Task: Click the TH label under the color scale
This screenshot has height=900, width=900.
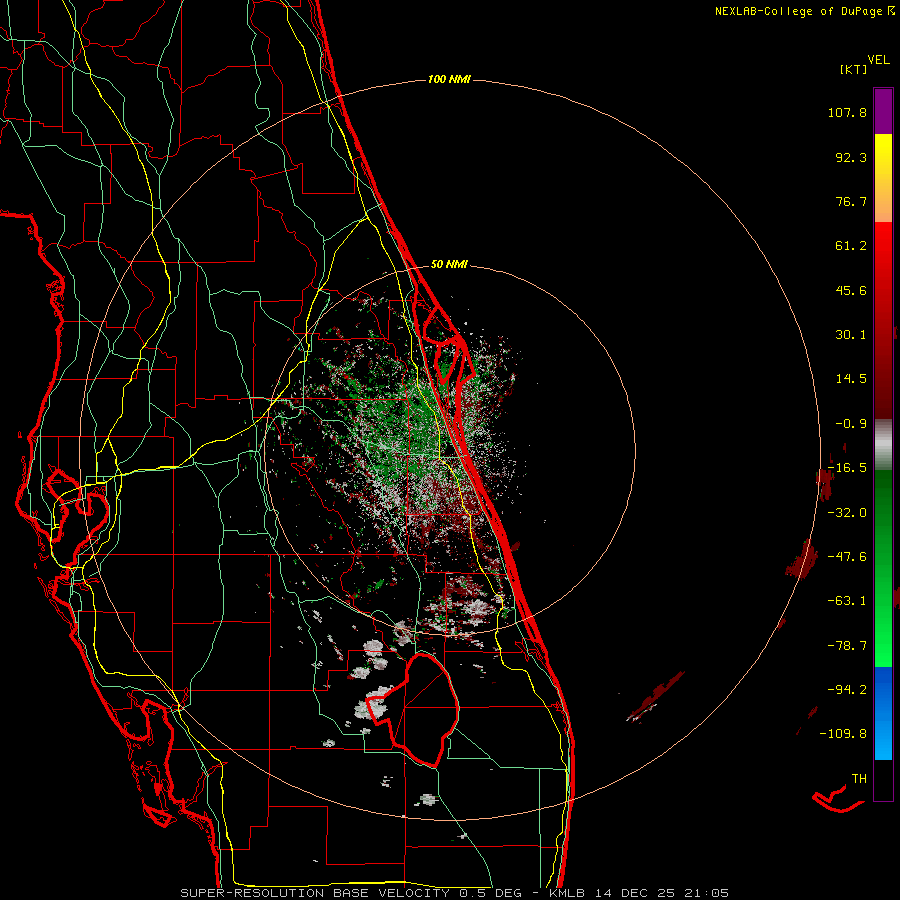Action: click(859, 779)
